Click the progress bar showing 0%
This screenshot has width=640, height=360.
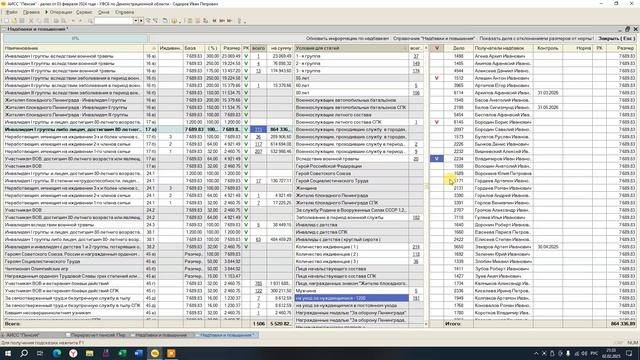tap(76, 38)
